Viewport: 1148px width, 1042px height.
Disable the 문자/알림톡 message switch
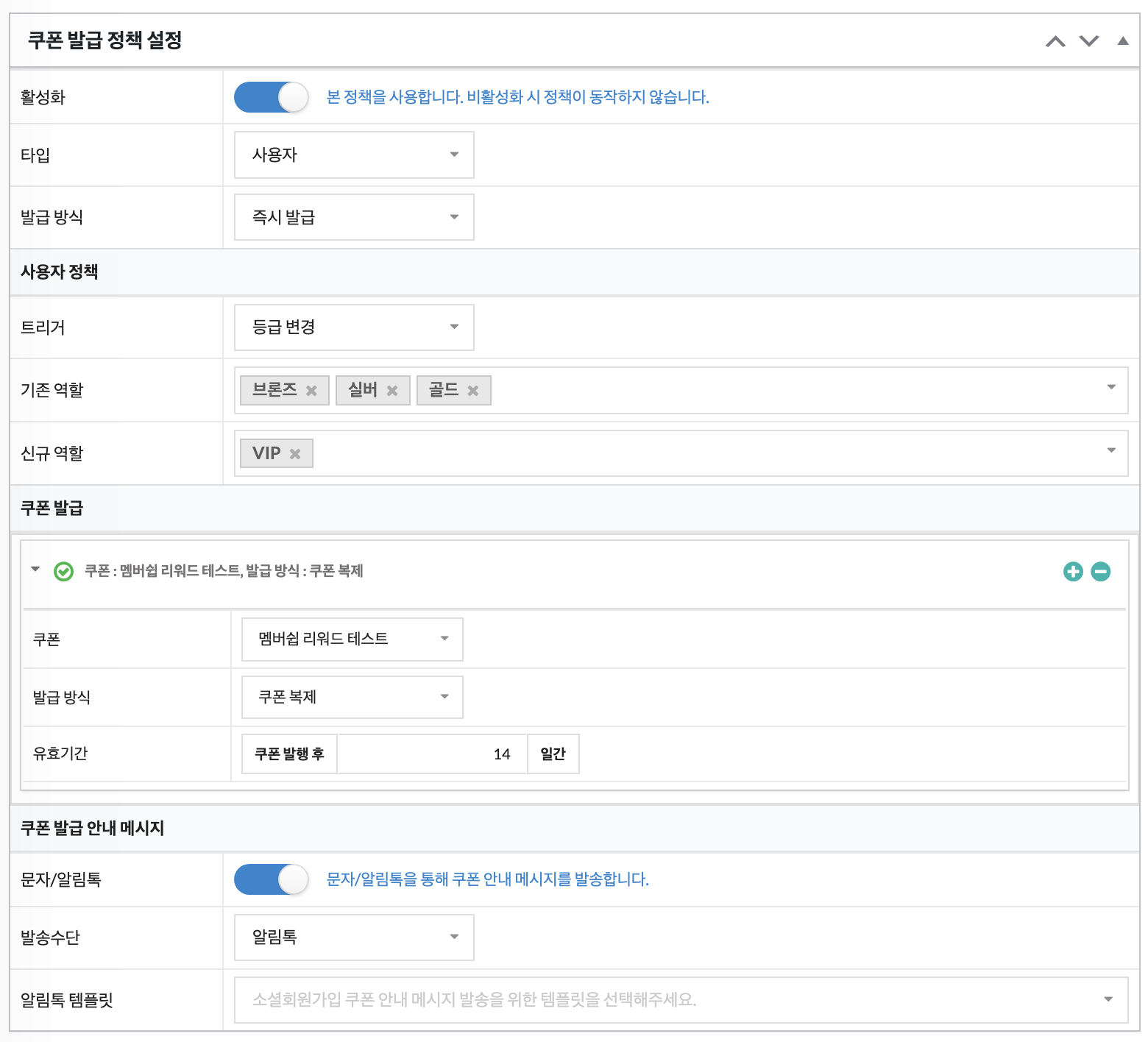point(271,879)
